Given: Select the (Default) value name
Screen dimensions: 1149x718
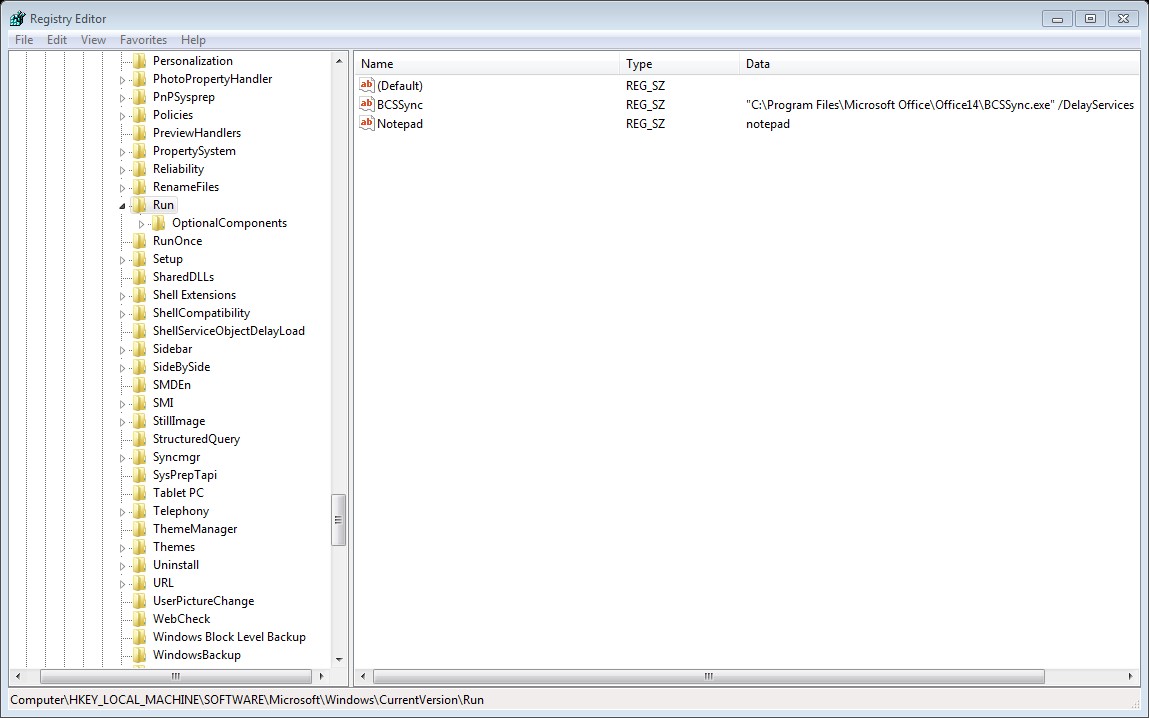Looking at the screenshot, I should 399,86.
